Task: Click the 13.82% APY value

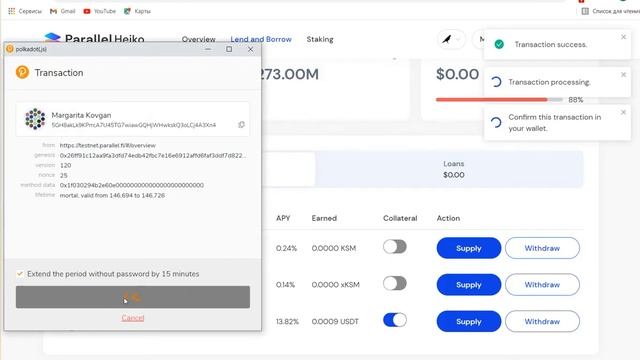Action: pos(287,322)
